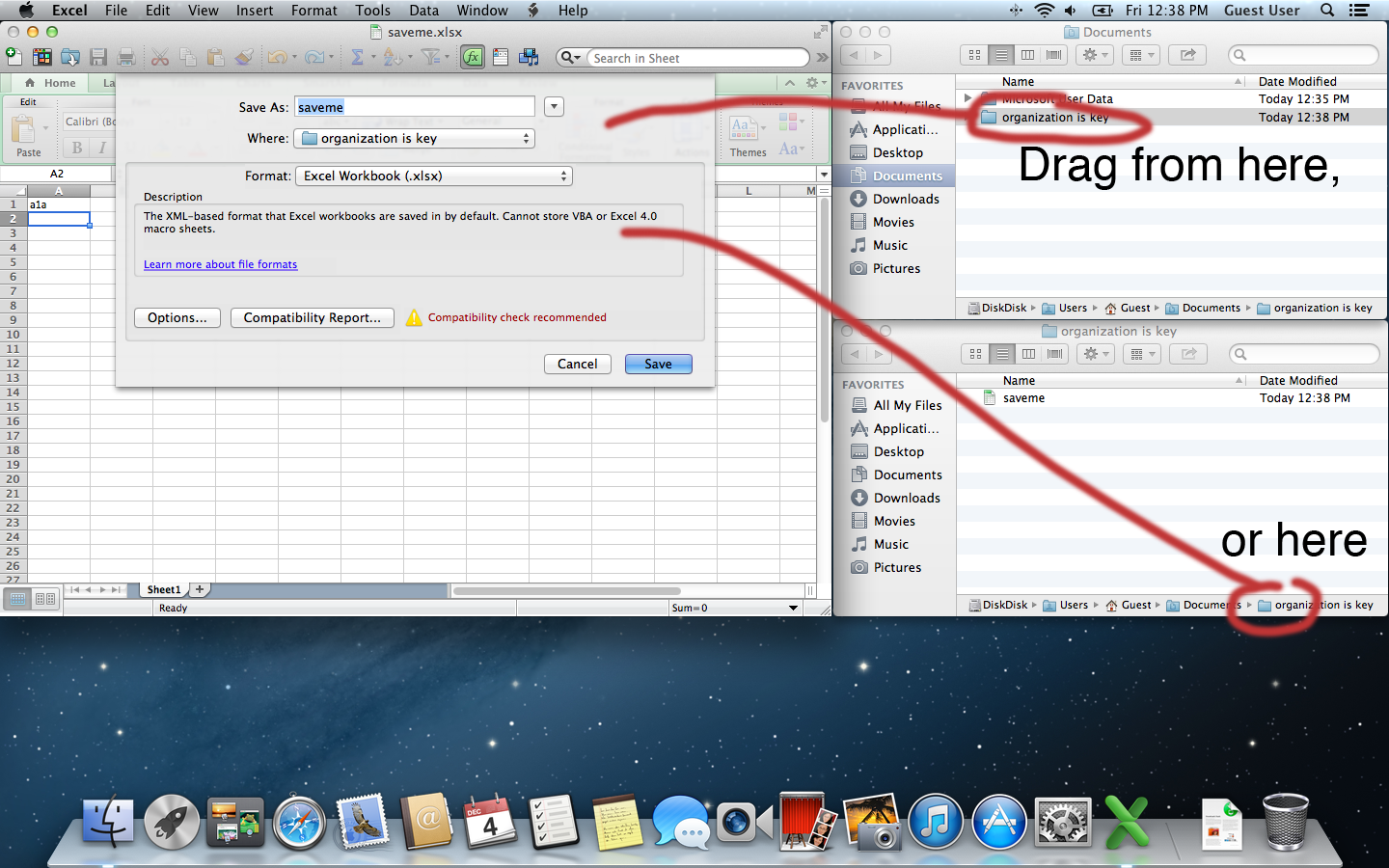
Task: Select icon view in Documents Finder window
Action: [x=974, y=55]
